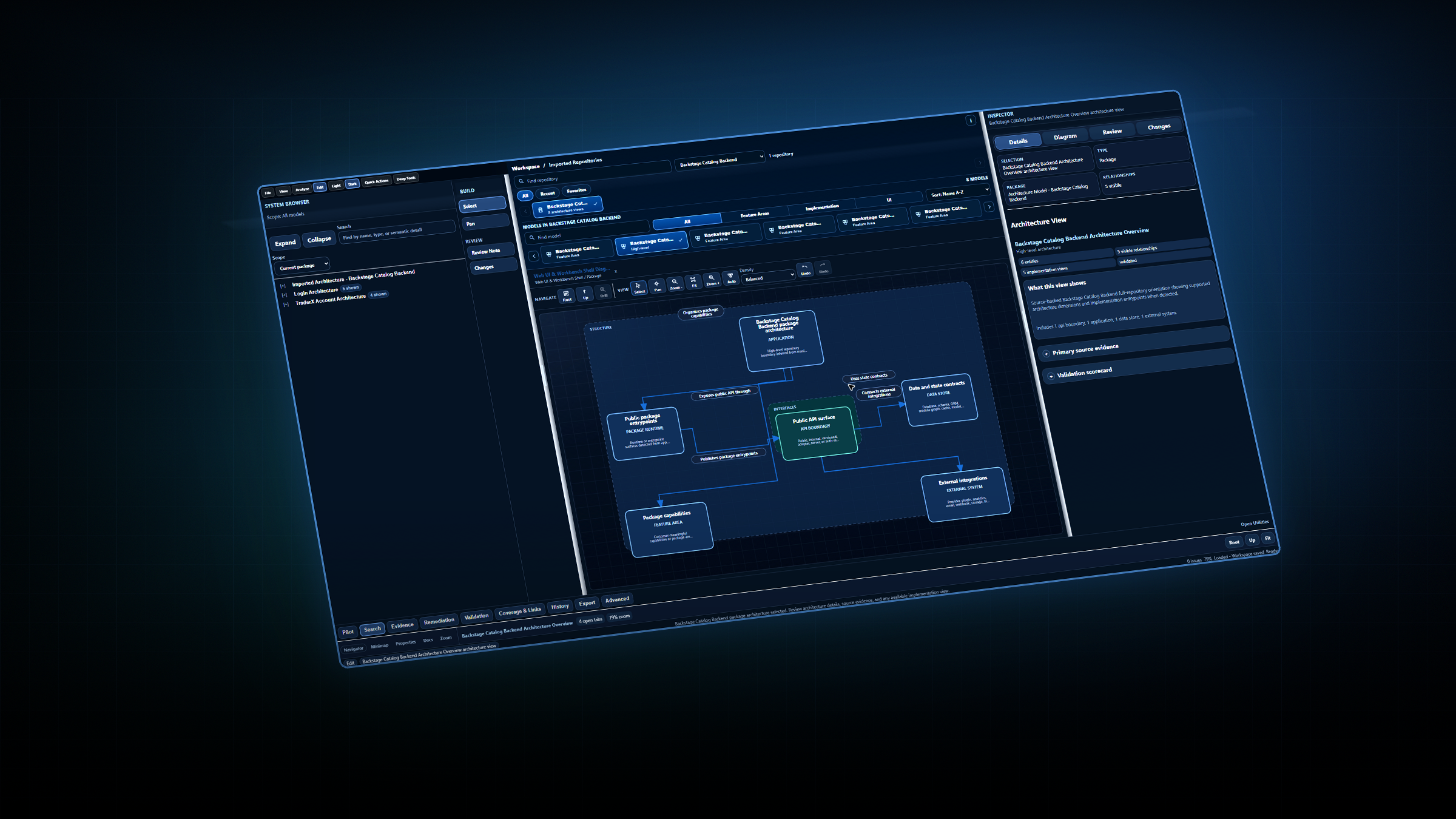Click the 4 open tabs status label

tap(590, 620)
